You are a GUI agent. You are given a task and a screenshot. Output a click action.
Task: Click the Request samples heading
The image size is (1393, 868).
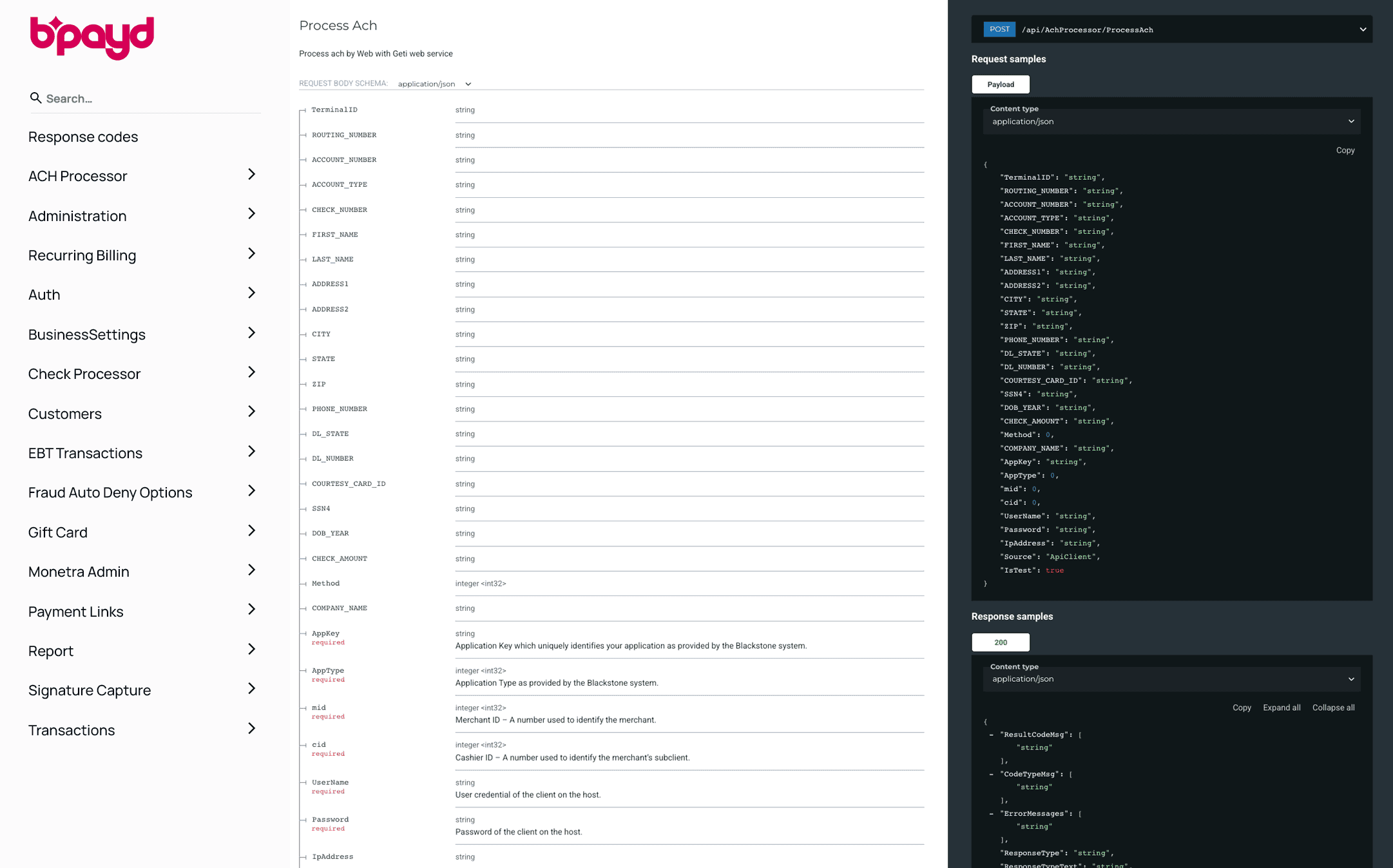pyautogui.click(x=1008, y=59)
